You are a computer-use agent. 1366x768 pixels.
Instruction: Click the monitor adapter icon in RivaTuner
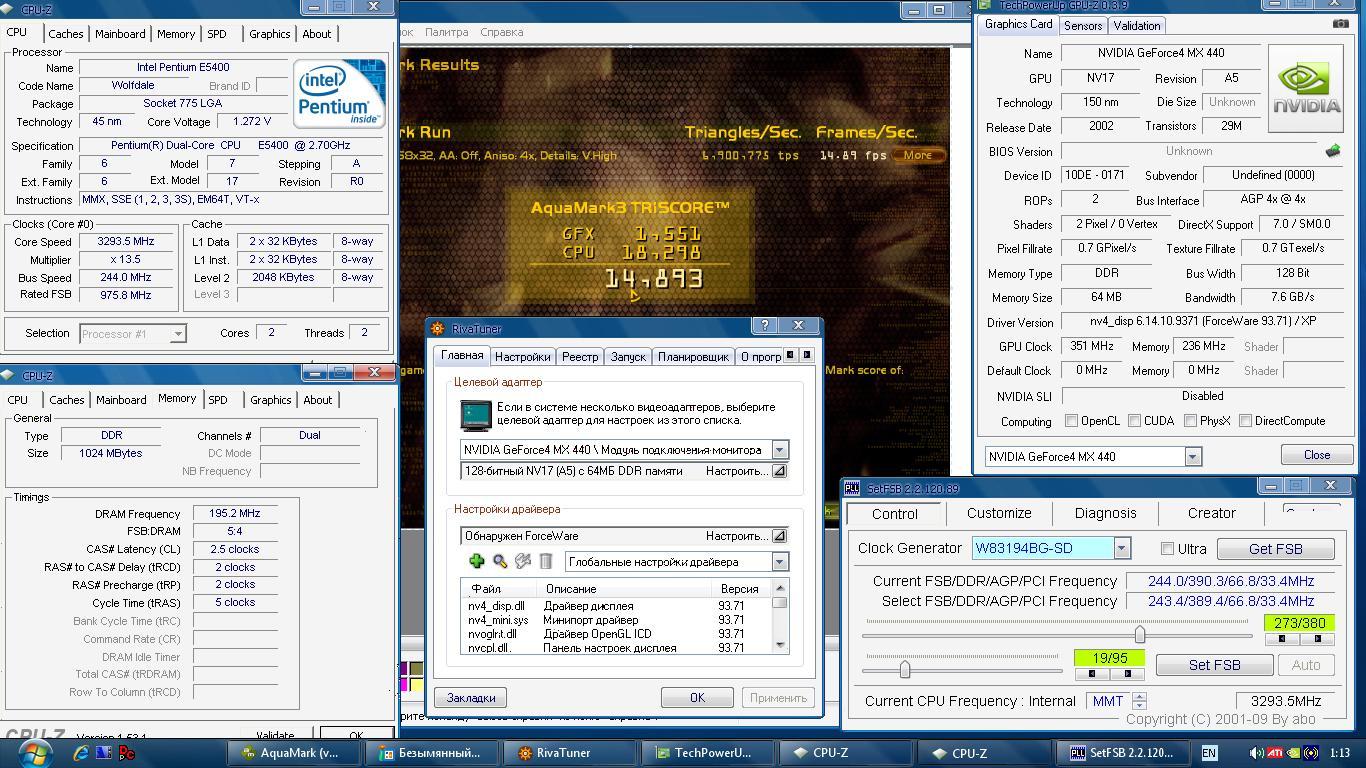coord(476,415)
